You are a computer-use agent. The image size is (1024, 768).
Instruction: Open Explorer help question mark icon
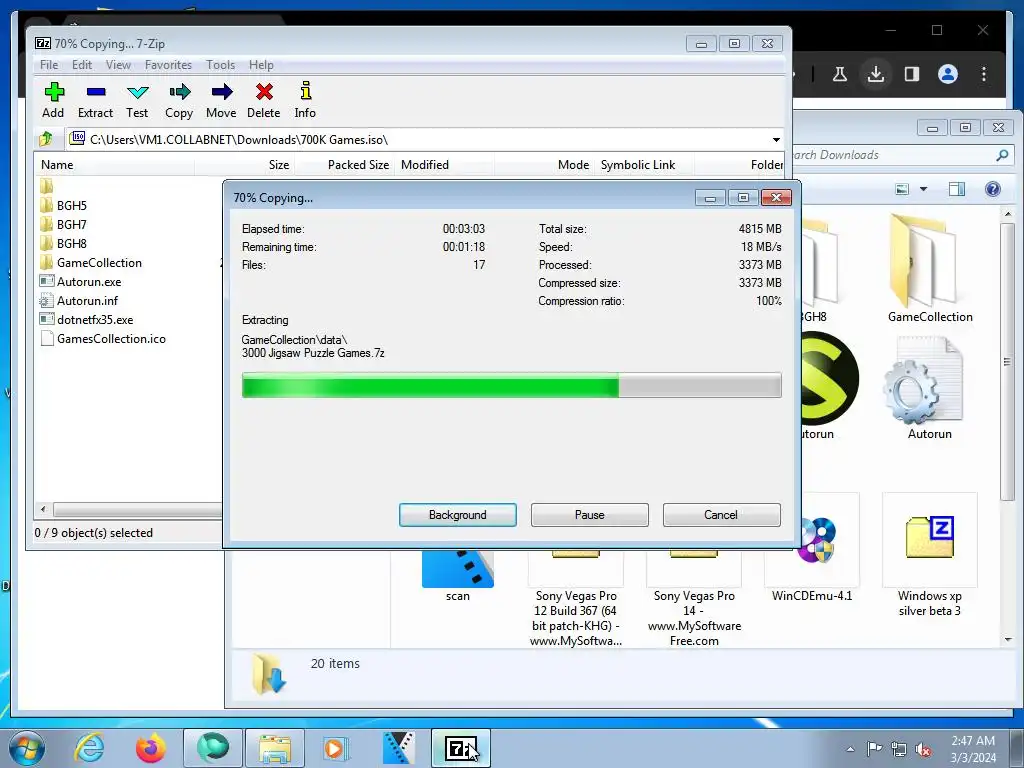(993, 189)
